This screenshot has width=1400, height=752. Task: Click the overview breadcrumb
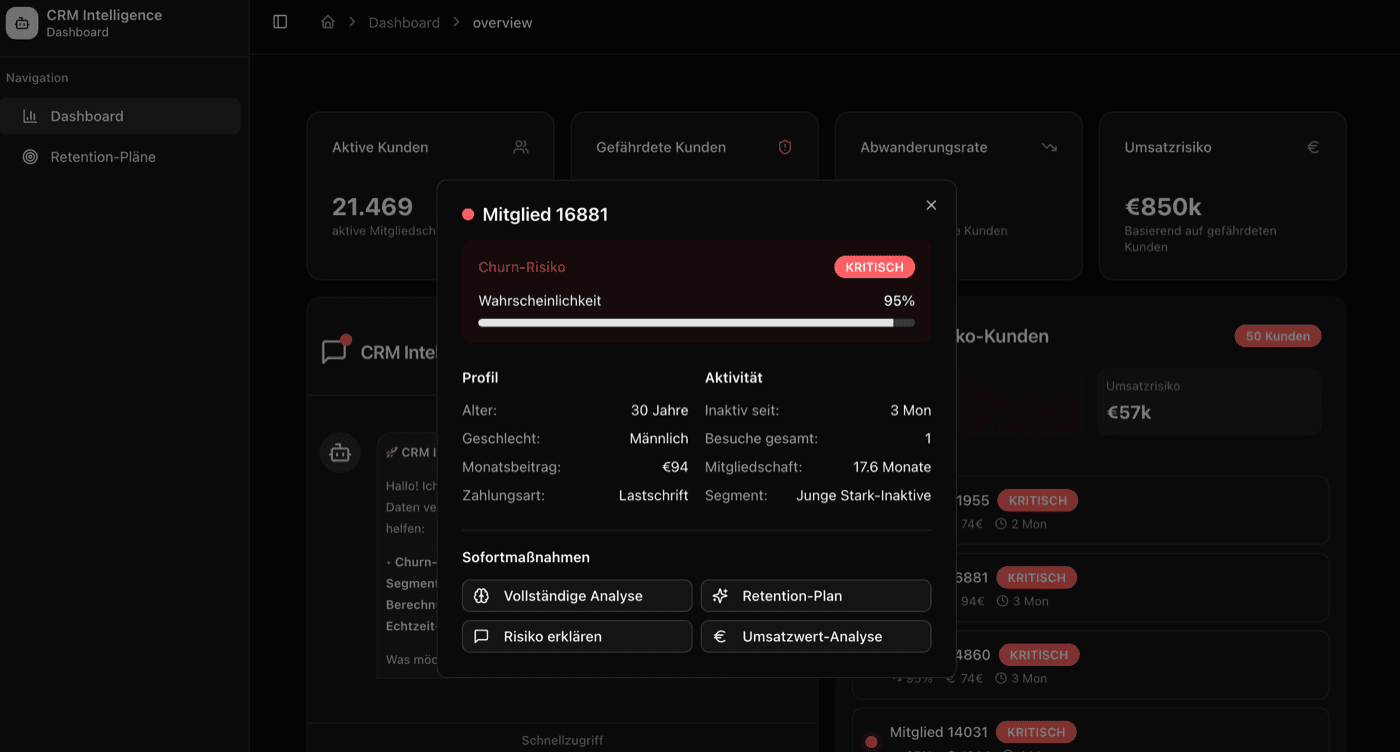[x=502, y=22]
